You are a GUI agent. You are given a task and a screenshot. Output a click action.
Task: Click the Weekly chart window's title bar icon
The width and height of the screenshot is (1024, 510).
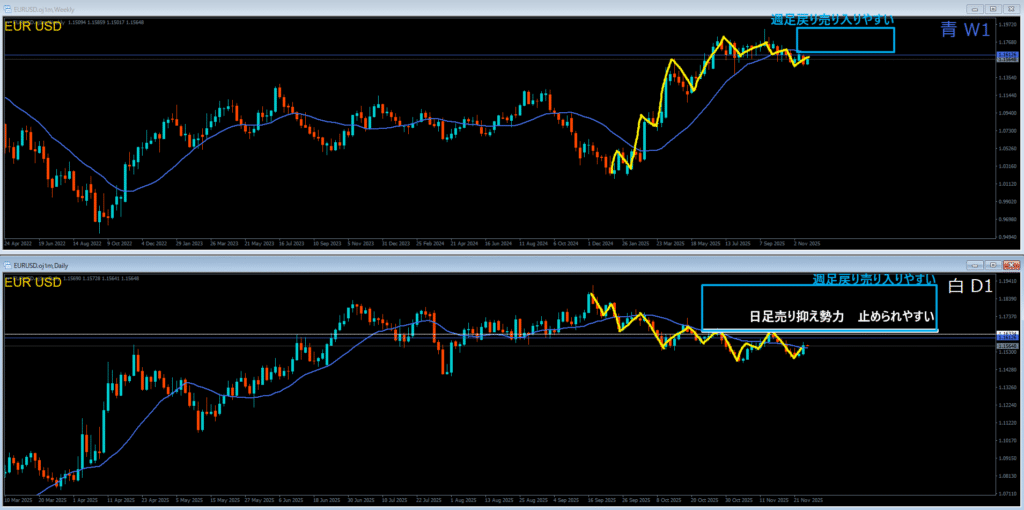click(7, 9)
